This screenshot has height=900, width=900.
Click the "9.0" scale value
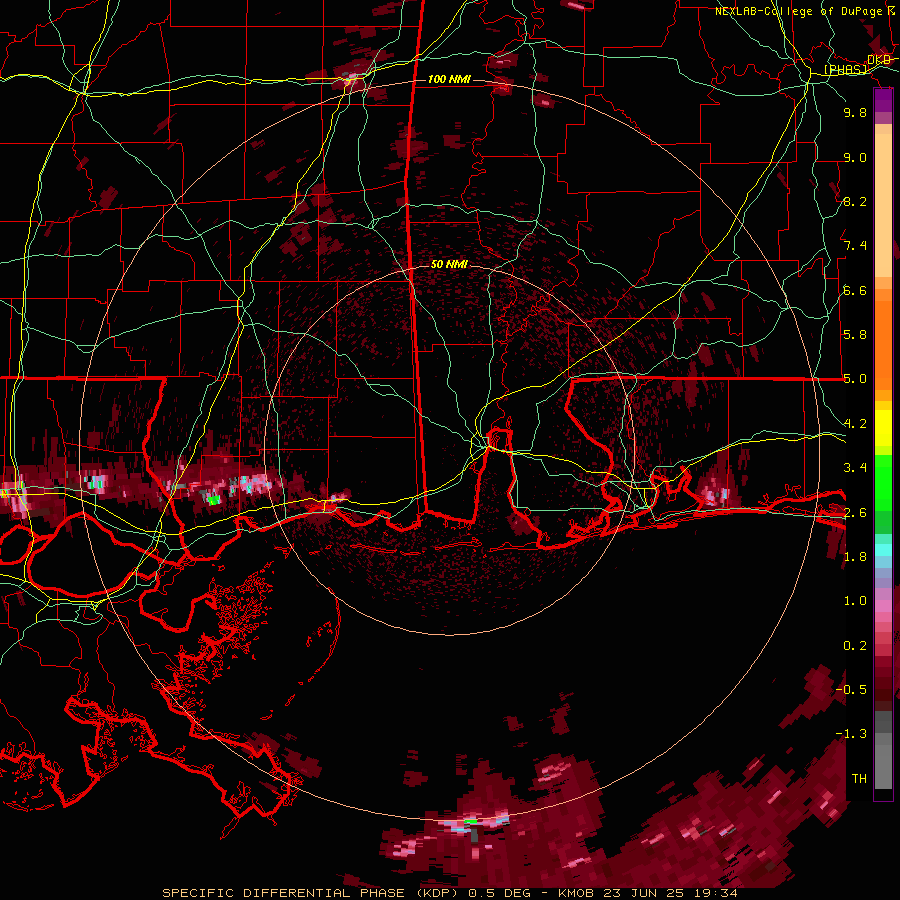(855, 157)
